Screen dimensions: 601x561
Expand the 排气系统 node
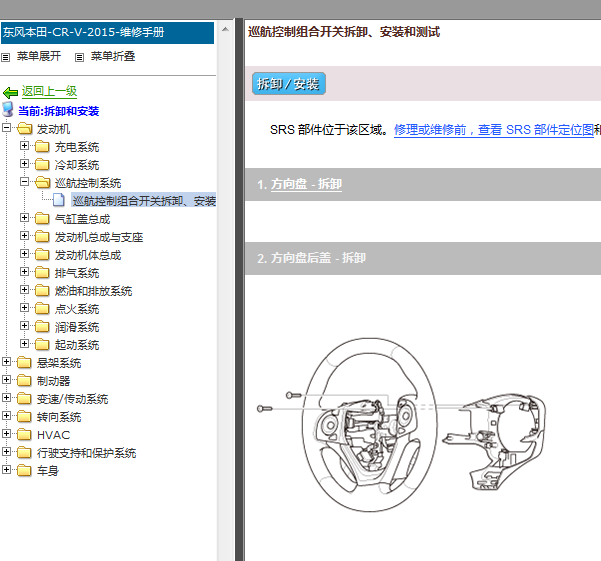coord(24,271)
